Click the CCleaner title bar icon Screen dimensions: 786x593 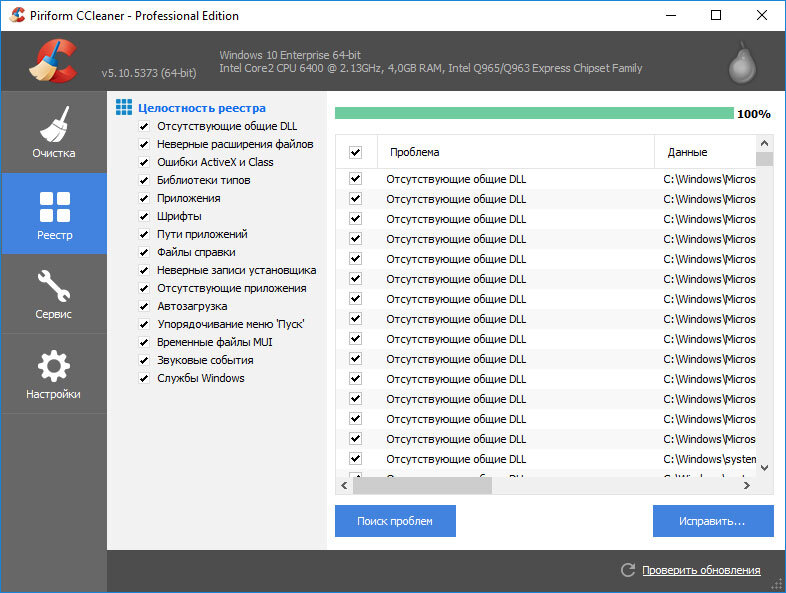pos(17,15)
